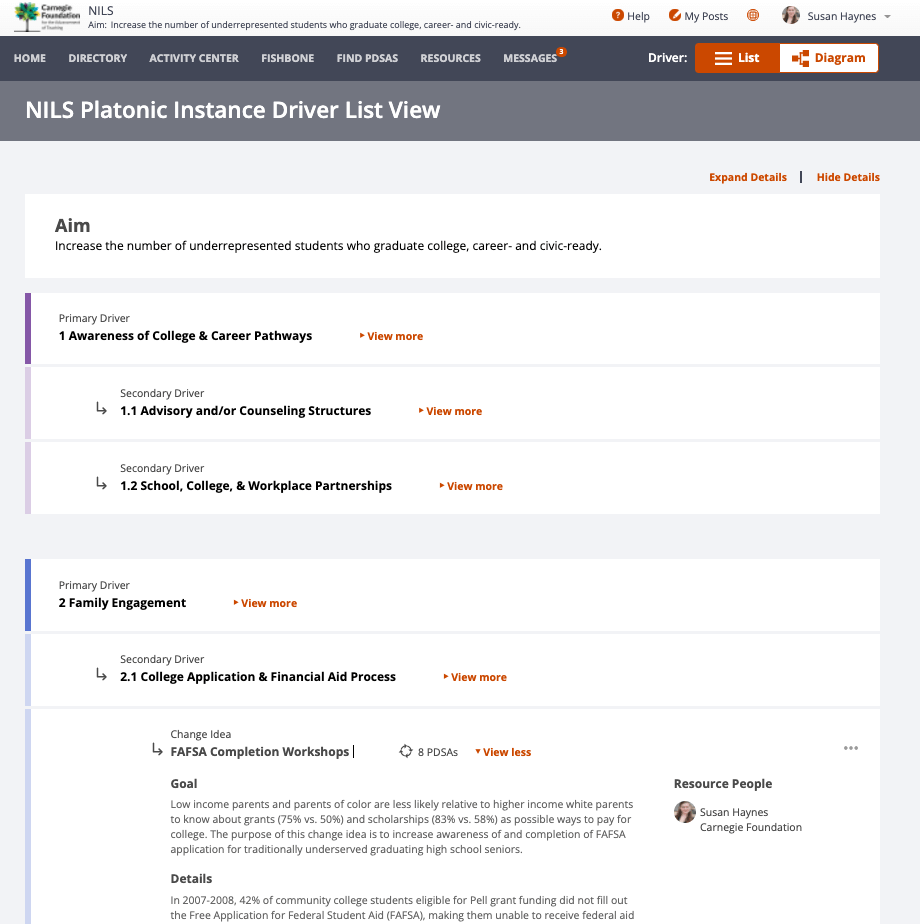
Task: Click the PDSA cycle icon
Action: (x=405, y=751)
